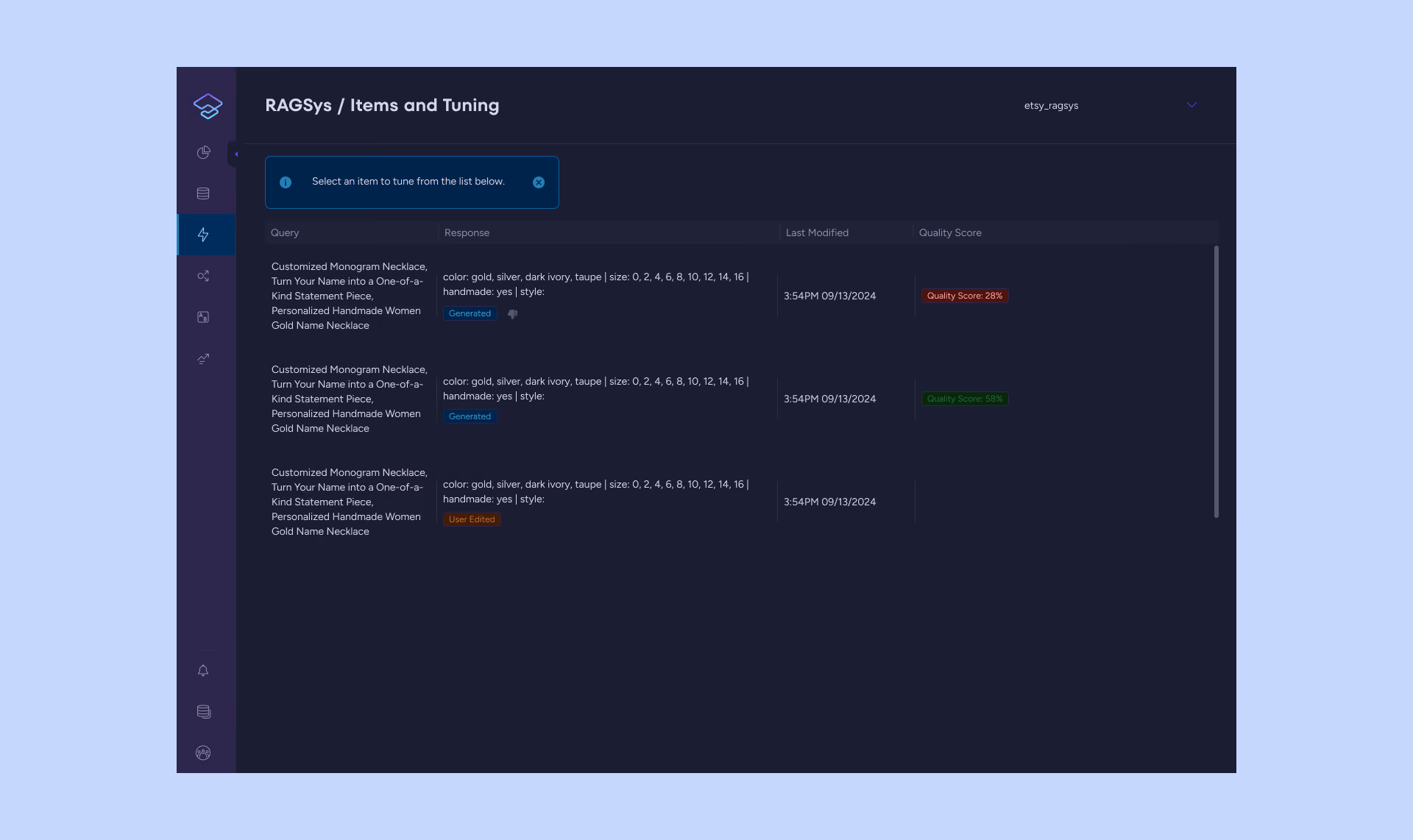Viewport: 1413px width, 840px height.
Task: Open the trend line analytics icon
Action: (203, 358)
